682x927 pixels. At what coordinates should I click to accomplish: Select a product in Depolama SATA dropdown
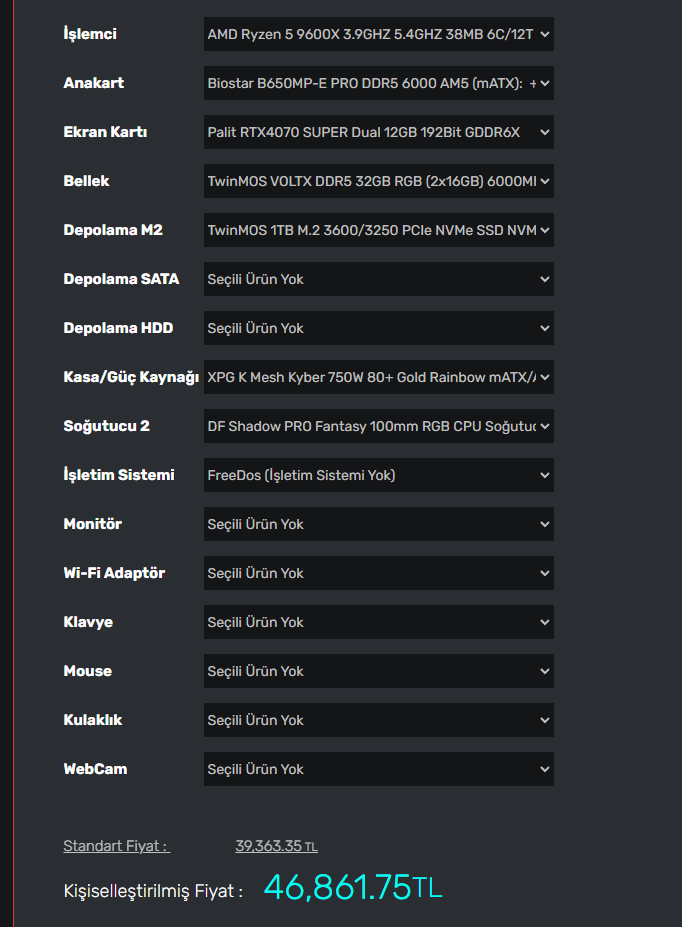click(x=378, y=279)
